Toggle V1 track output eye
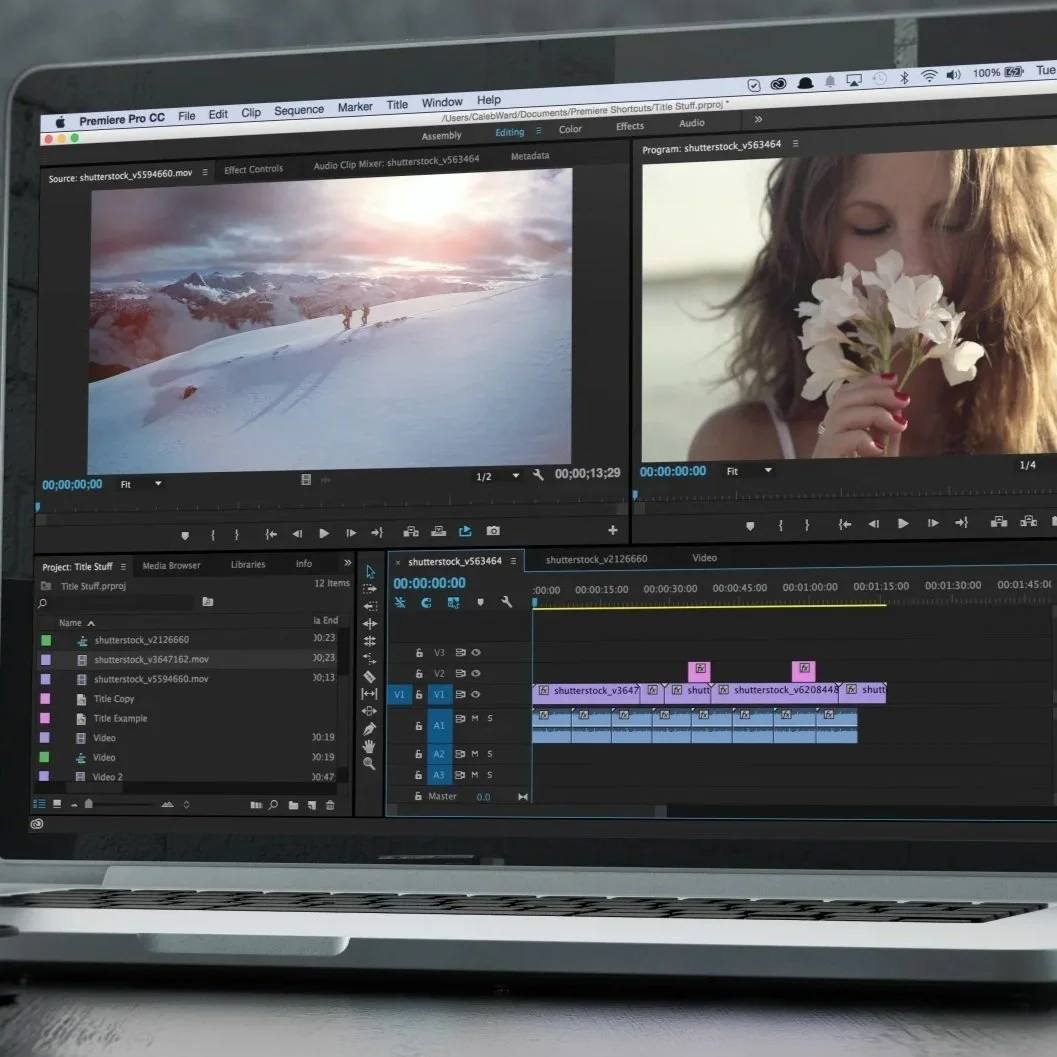 [x=476, y=694]
